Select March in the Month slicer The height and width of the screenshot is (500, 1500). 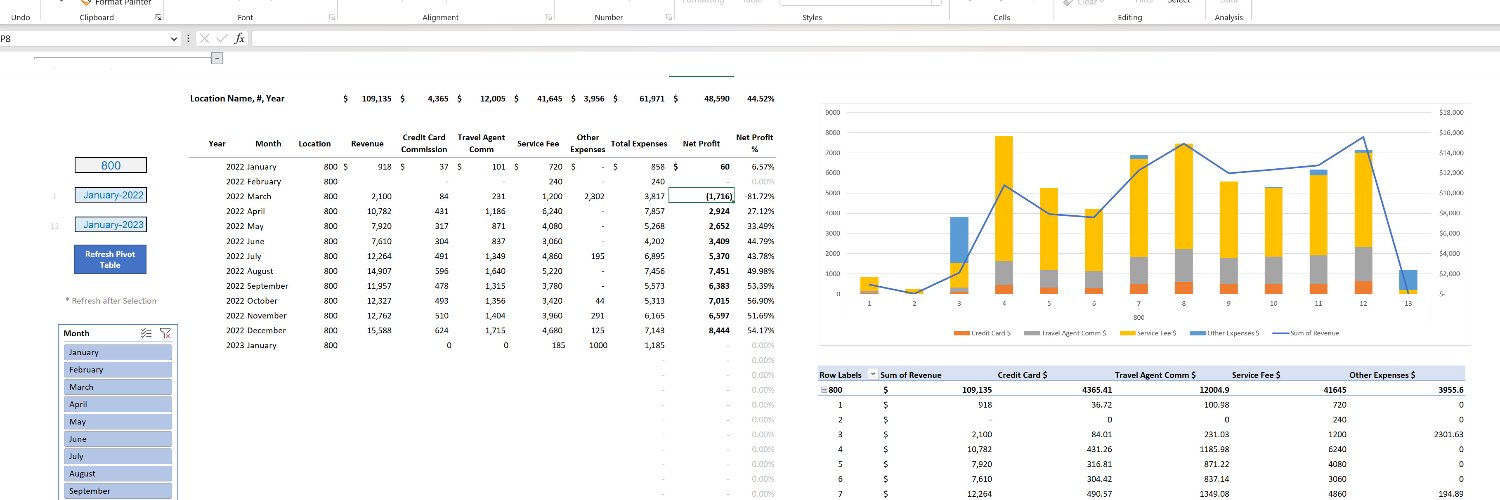click(x=118, y=387)
